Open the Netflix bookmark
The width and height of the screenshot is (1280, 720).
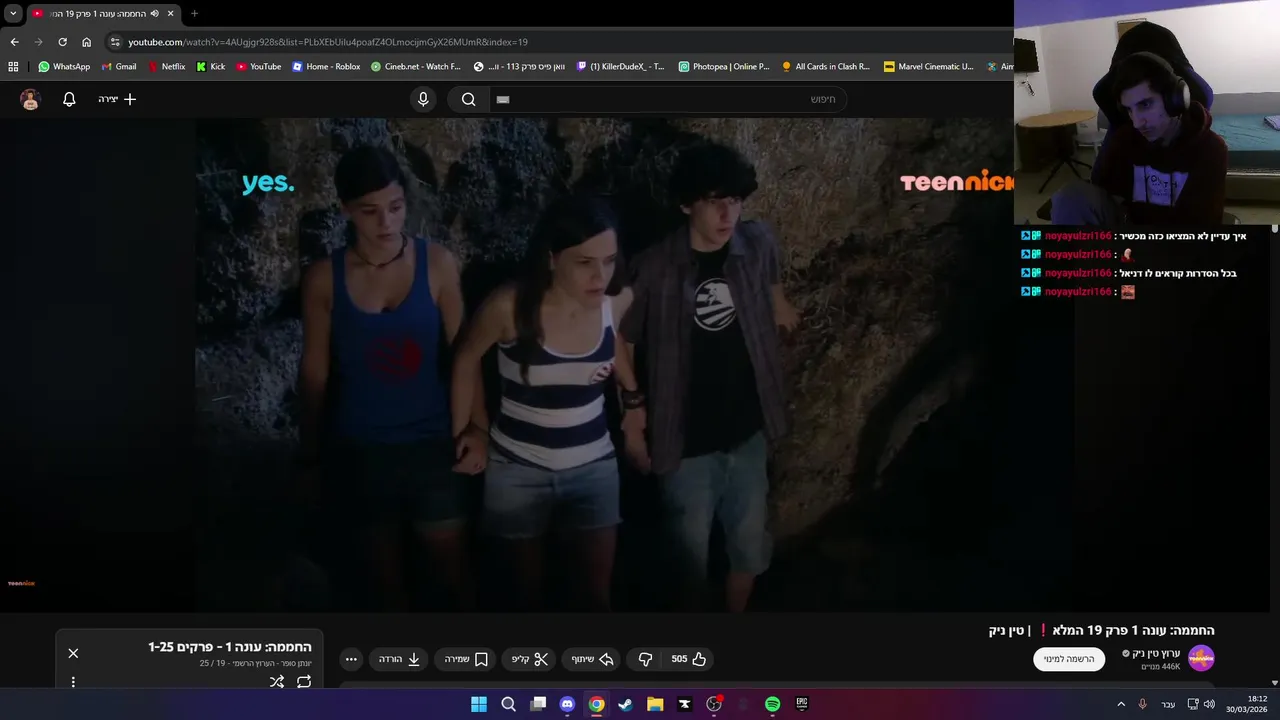click(166, 67)
